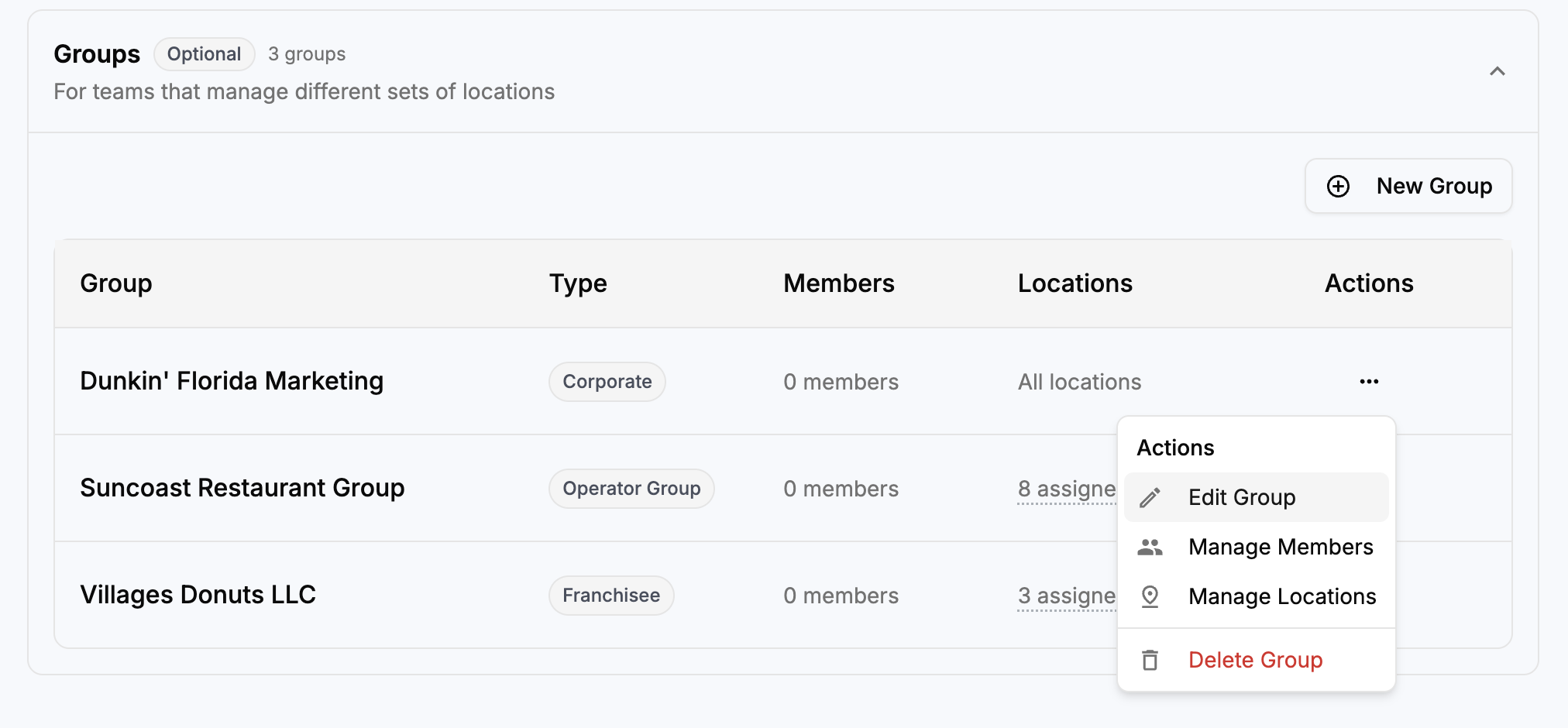Click the Franchisee type badge

tap(611, 596)
